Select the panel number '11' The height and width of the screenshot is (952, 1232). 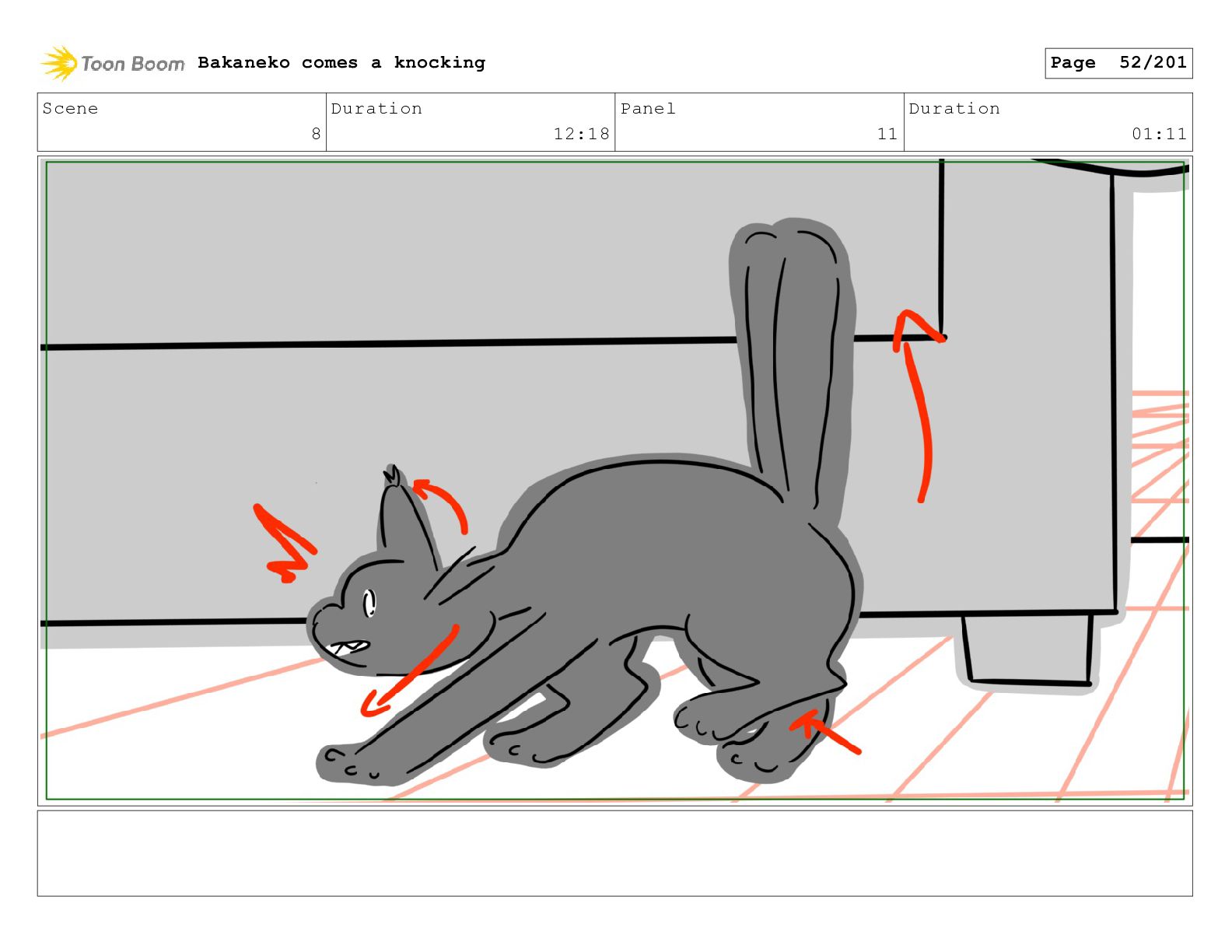pos(887,134)
